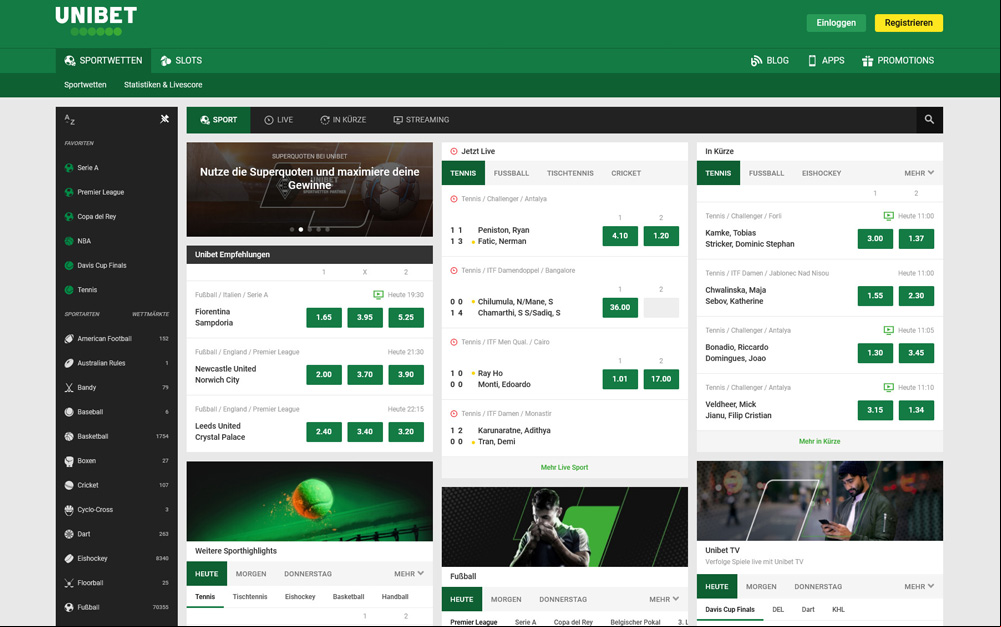Select odds 3.20 for Crystal Palace

click(x=406, y=432)
